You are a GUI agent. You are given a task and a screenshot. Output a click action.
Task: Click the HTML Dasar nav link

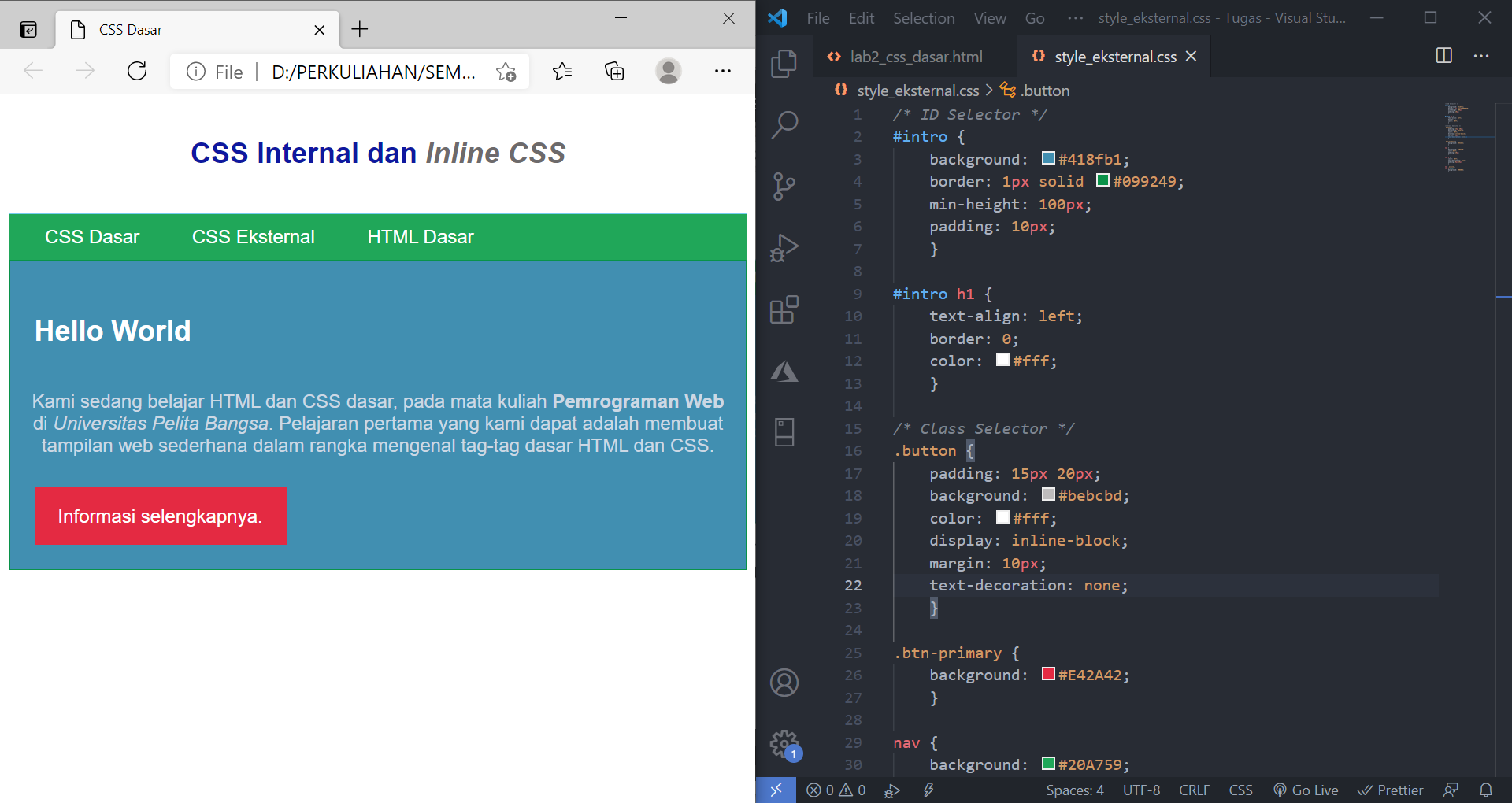(x=421, y=237)
